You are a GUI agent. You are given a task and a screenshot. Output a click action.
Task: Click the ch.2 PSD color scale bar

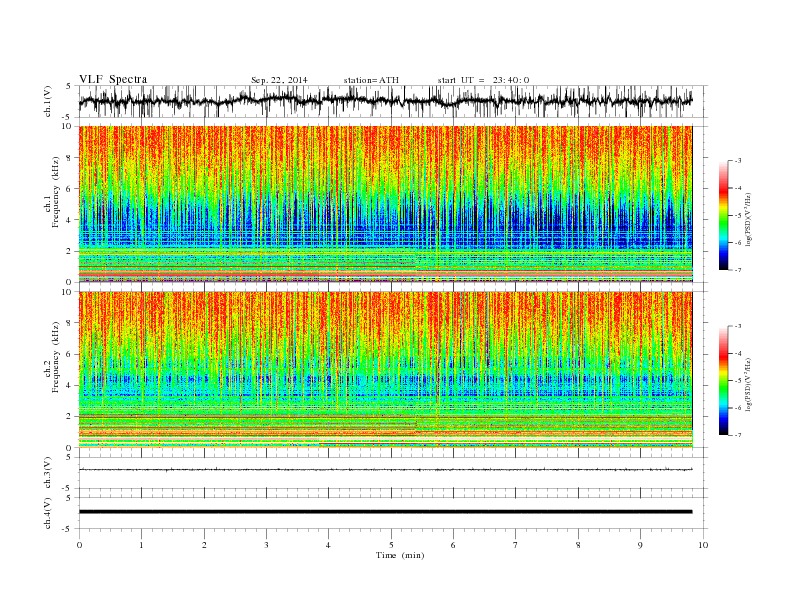723,381
